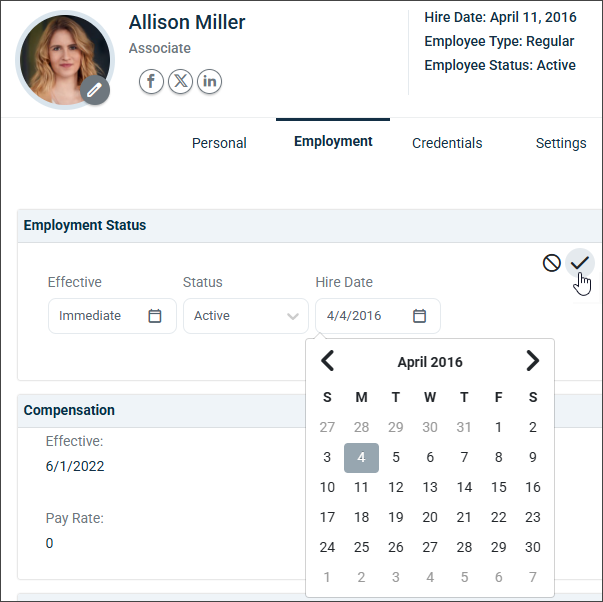Cancel the employment status edit

[551, 263]
